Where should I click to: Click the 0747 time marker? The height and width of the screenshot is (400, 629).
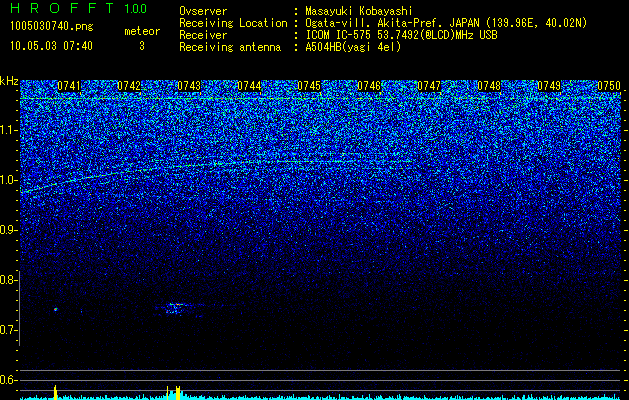[x=429, y=86]
